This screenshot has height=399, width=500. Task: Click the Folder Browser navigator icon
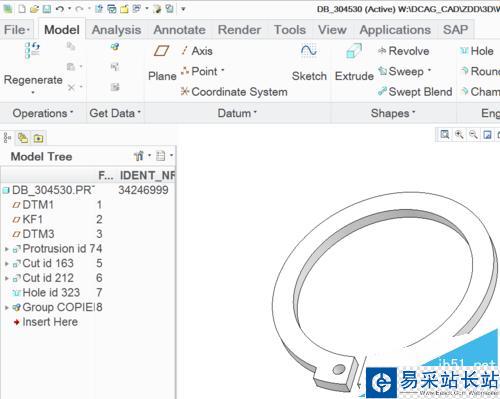(x=23, y=138)
